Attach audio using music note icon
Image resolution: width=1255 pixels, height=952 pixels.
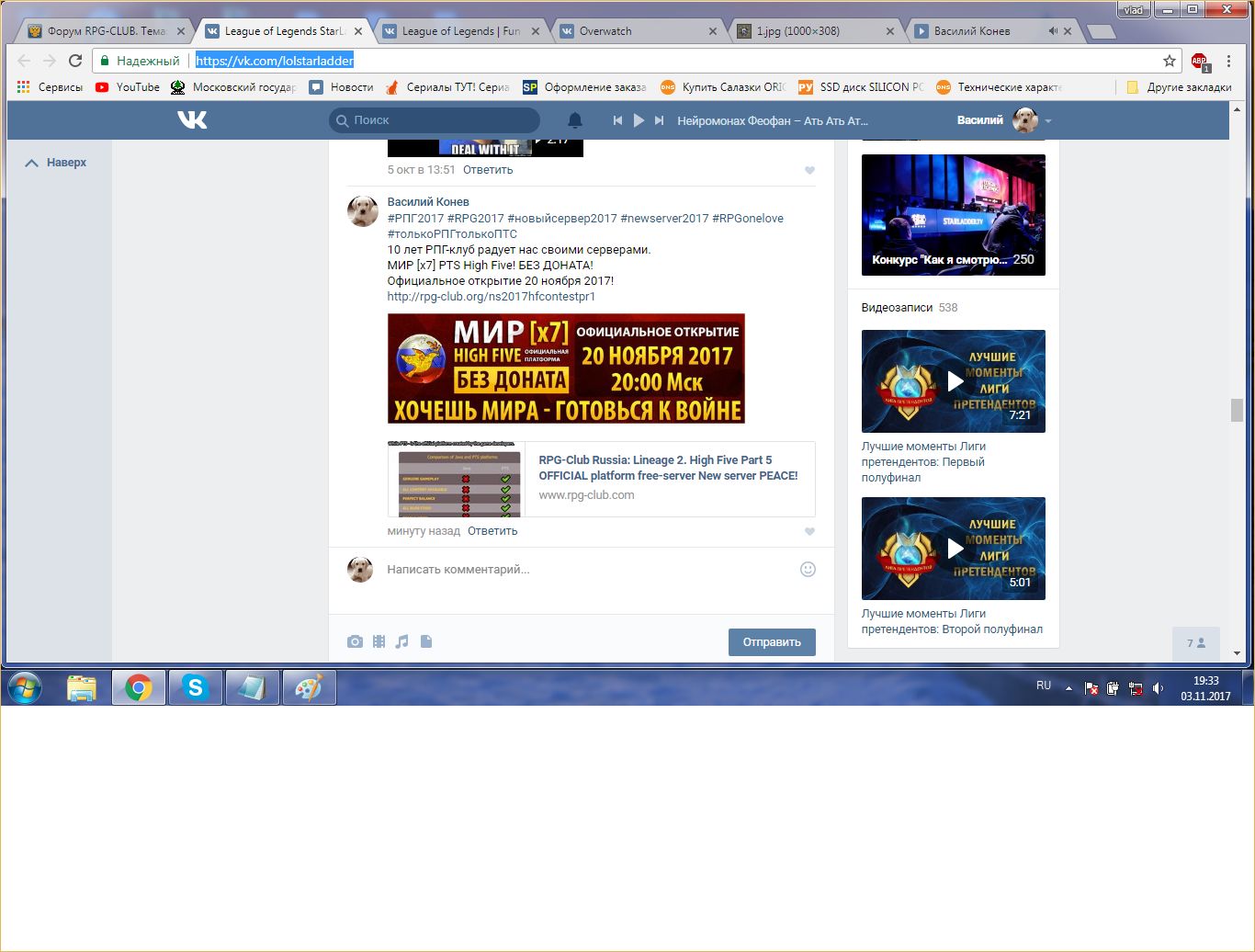401,641
